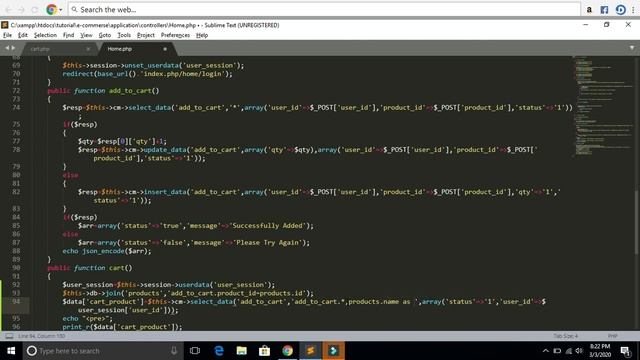Viewport: 640px width, 360px height.
Task: Click the unsaved dot on Home.php tab
Action: 165,49
